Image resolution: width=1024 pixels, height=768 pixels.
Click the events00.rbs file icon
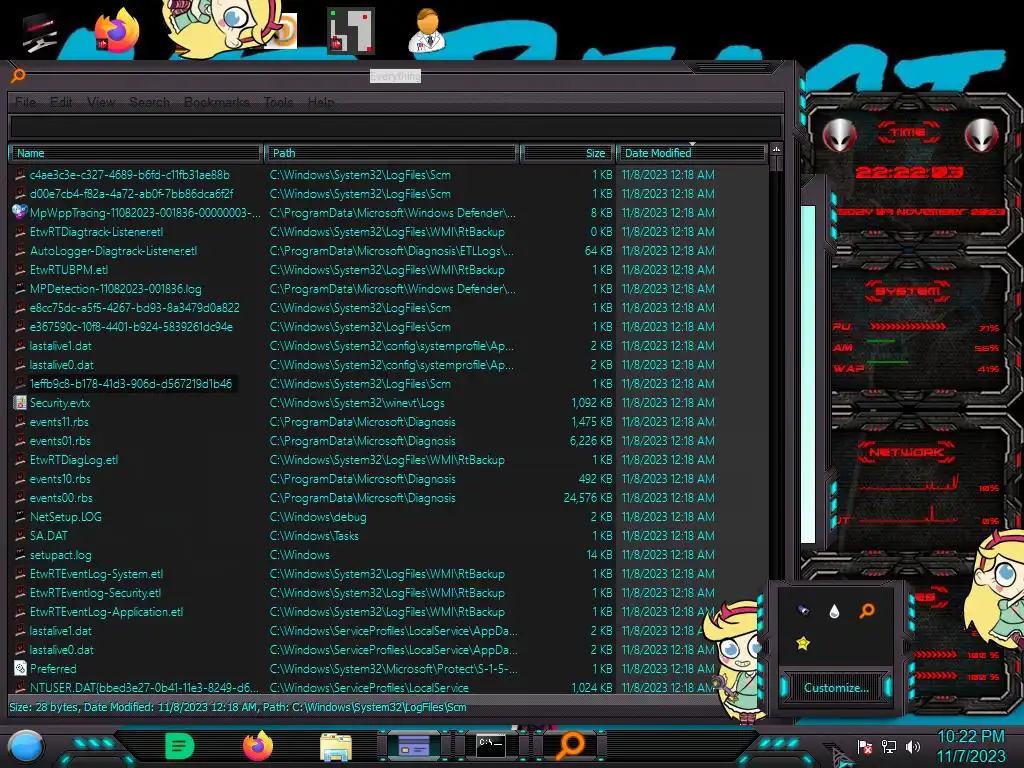20,497
